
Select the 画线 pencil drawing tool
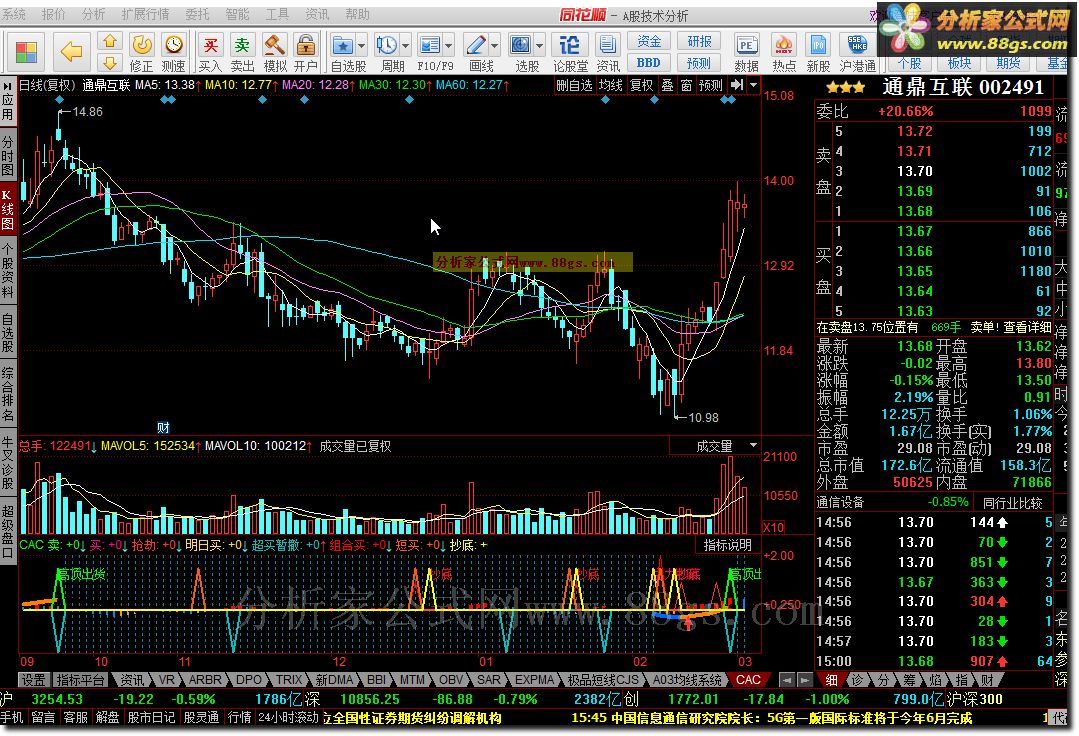tap(476, 45)
